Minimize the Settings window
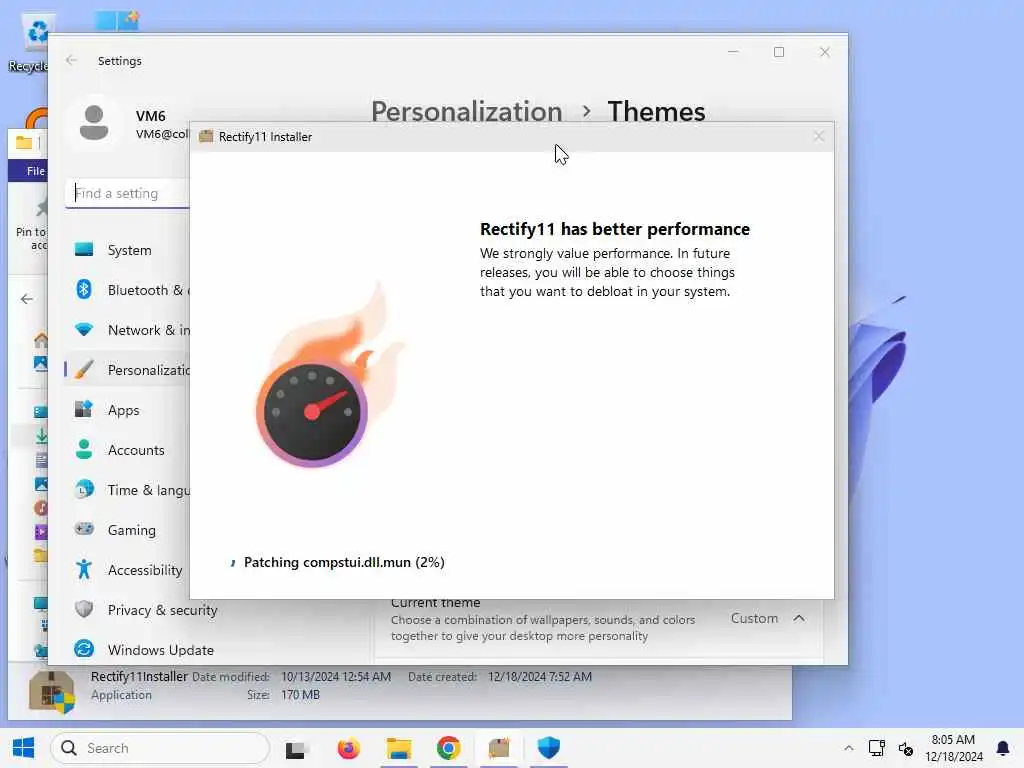Viewport: 1024px width, 768px height. tap(733, 52)
